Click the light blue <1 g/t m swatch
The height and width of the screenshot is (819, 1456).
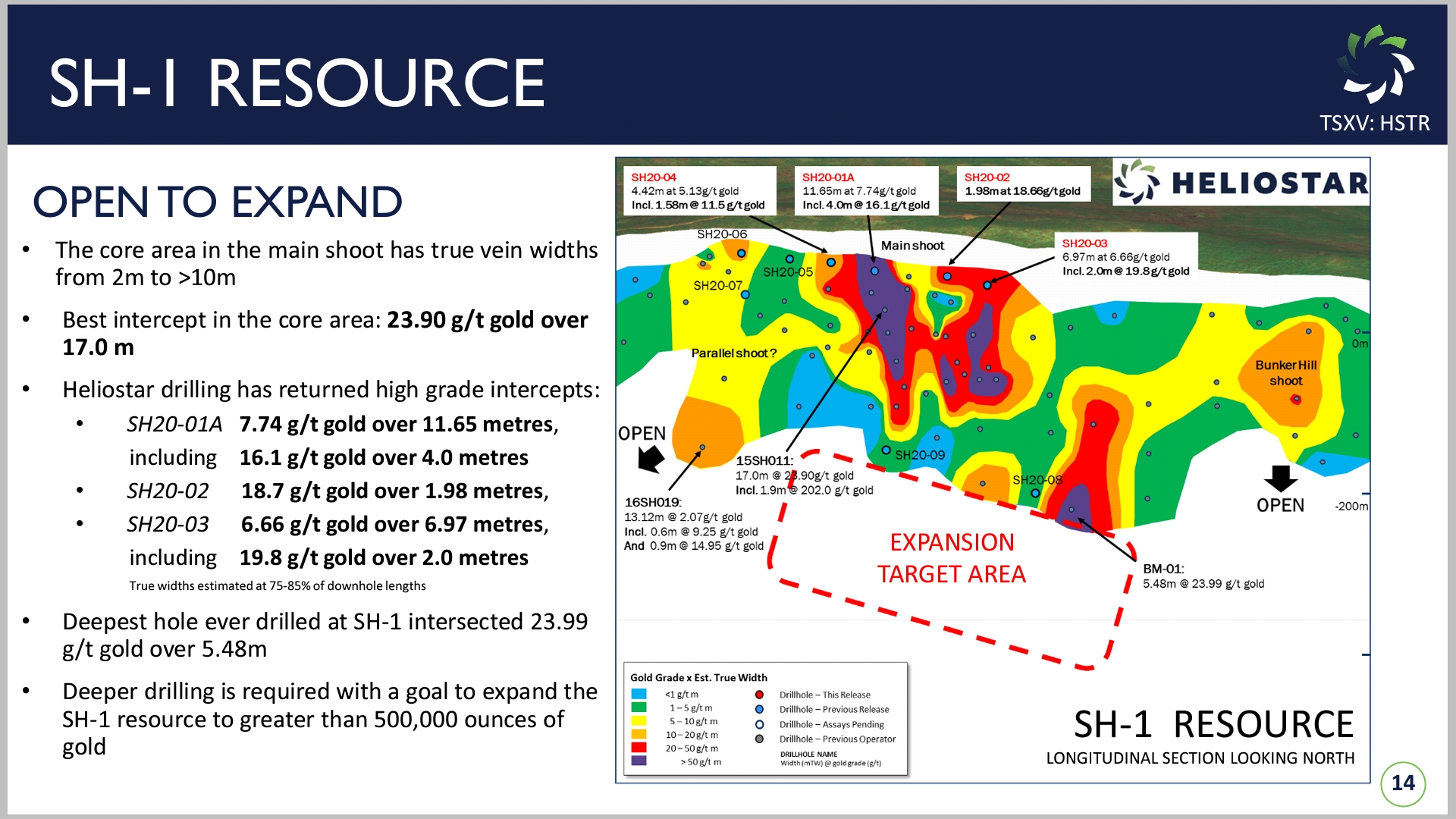[x=639, y=694]
